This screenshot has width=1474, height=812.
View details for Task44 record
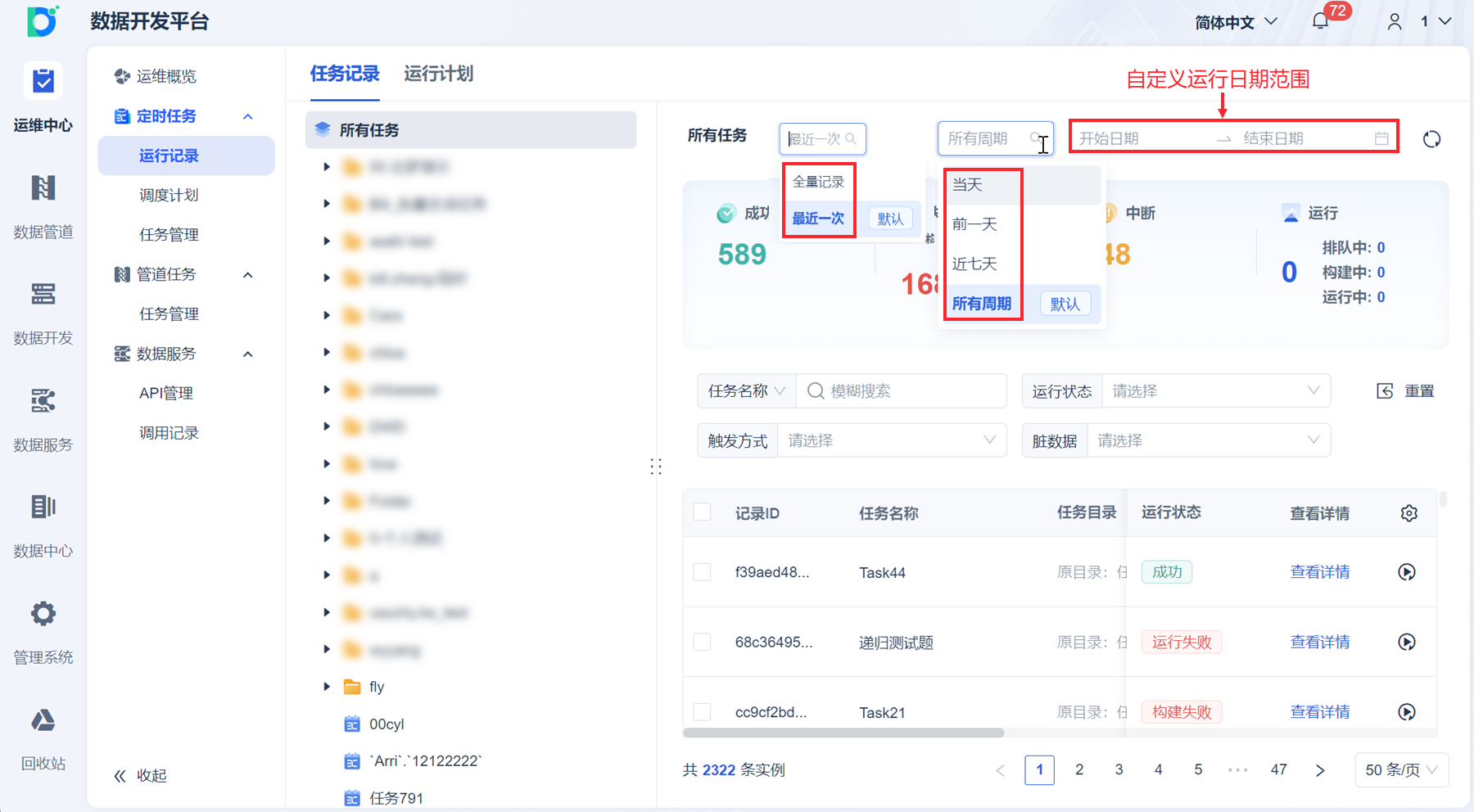1320,572
